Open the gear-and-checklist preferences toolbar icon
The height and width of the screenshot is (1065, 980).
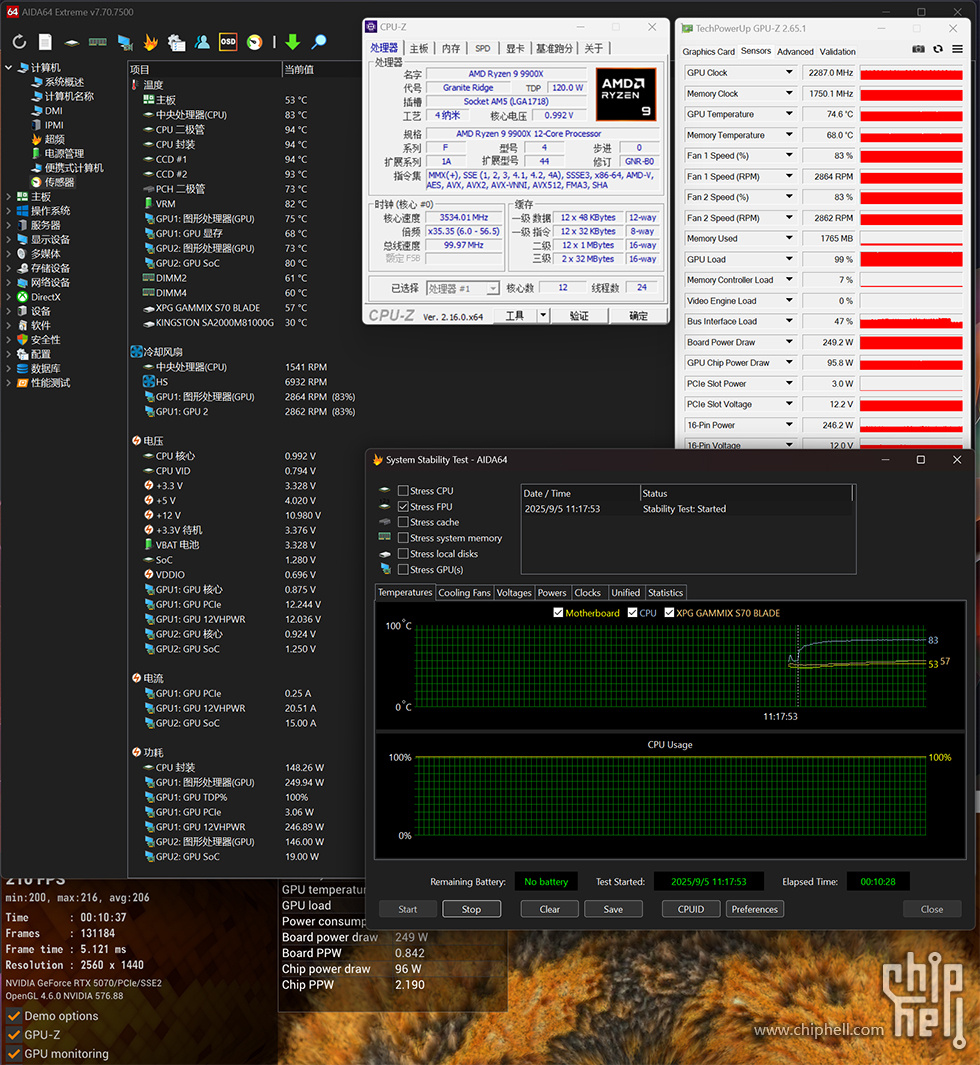click(177, 42)
